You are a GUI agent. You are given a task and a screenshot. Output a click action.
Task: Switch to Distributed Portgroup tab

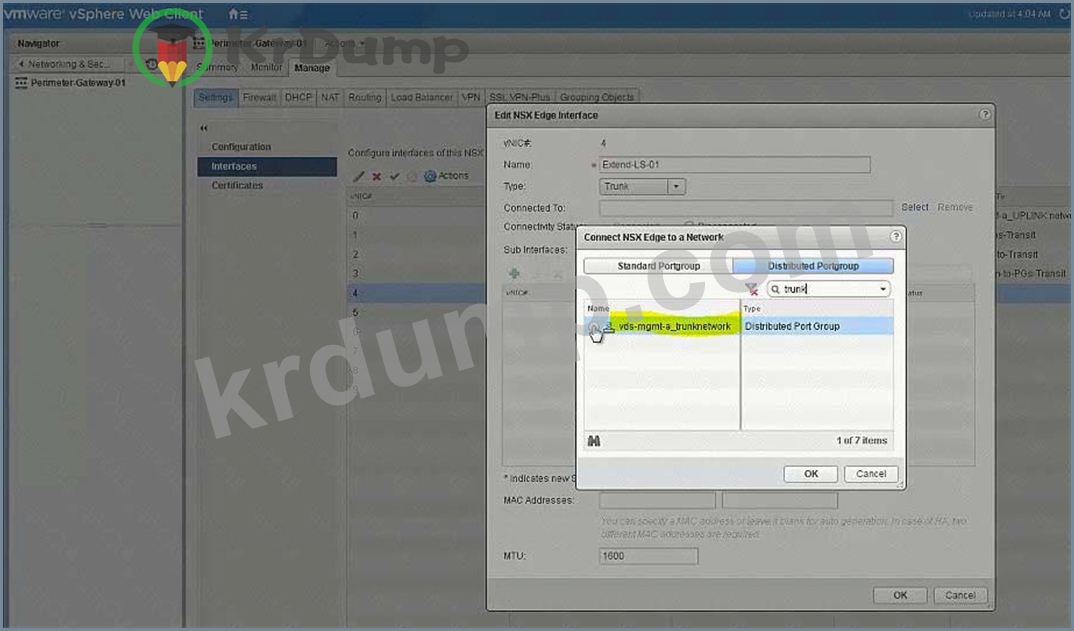click(813, 266)
